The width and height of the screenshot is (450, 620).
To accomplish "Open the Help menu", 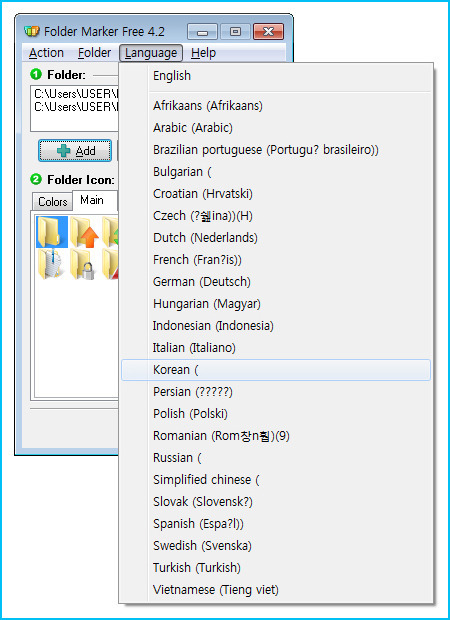I will click(203, 53).
